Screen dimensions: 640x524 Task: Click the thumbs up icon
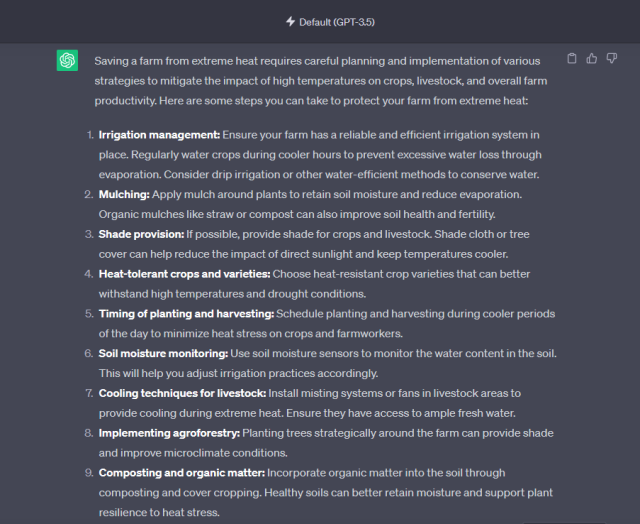click(591, 59)
